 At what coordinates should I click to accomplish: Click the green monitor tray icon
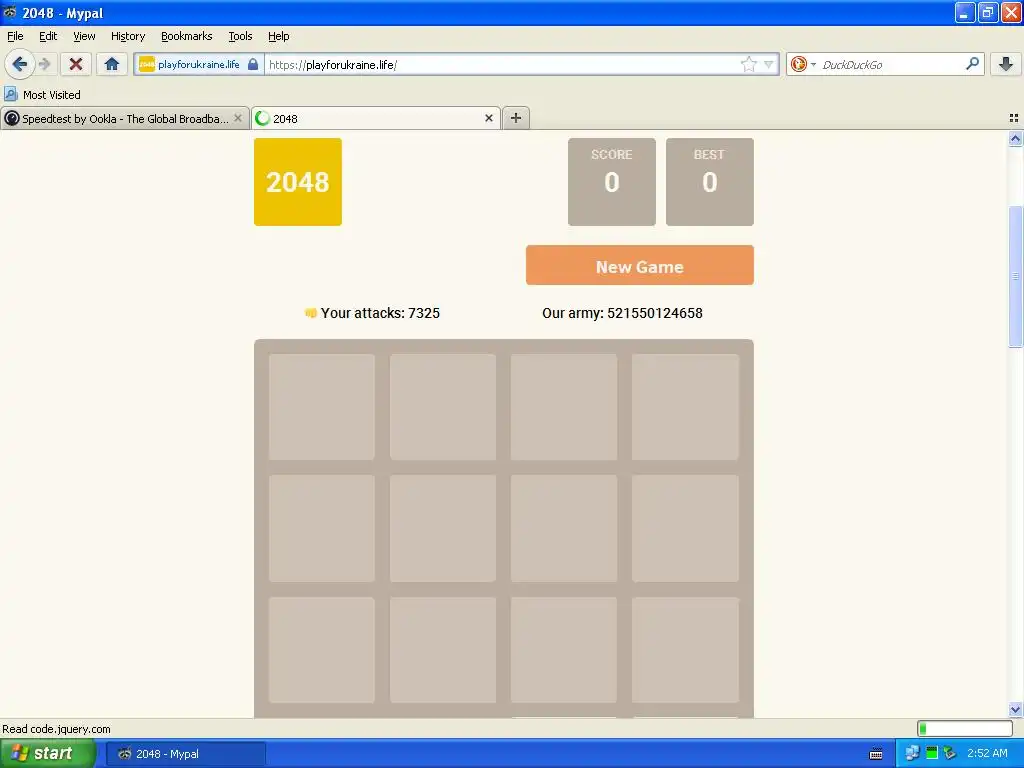(932, 754)
